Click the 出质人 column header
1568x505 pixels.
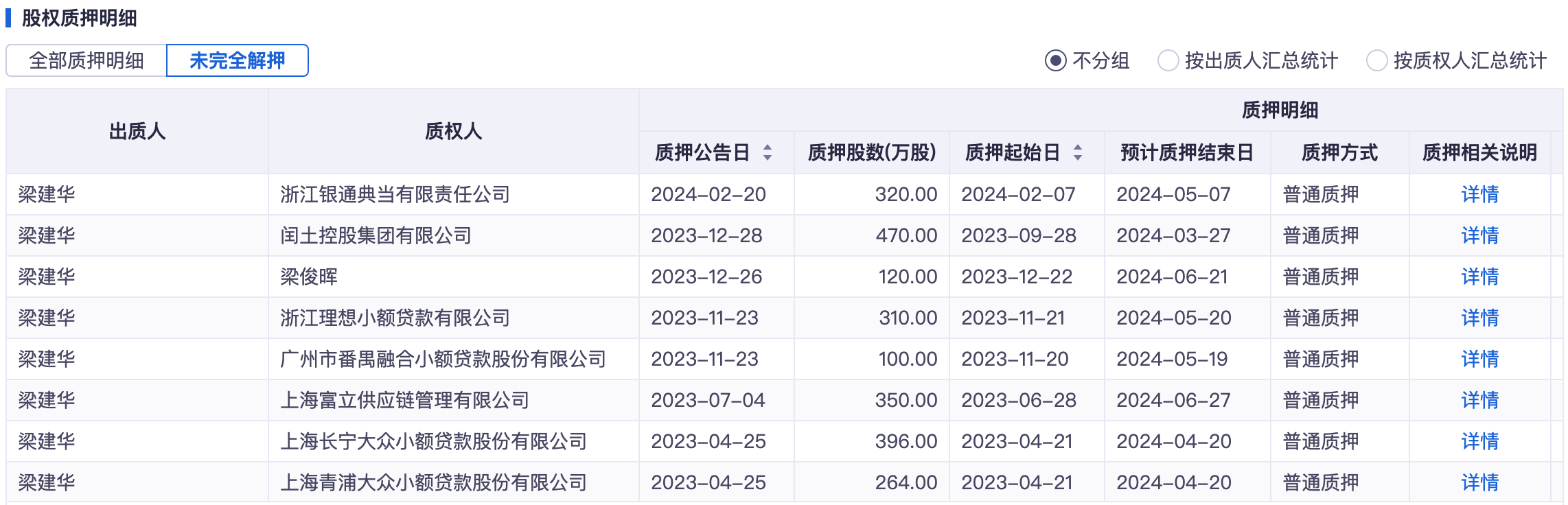(137, 131)
